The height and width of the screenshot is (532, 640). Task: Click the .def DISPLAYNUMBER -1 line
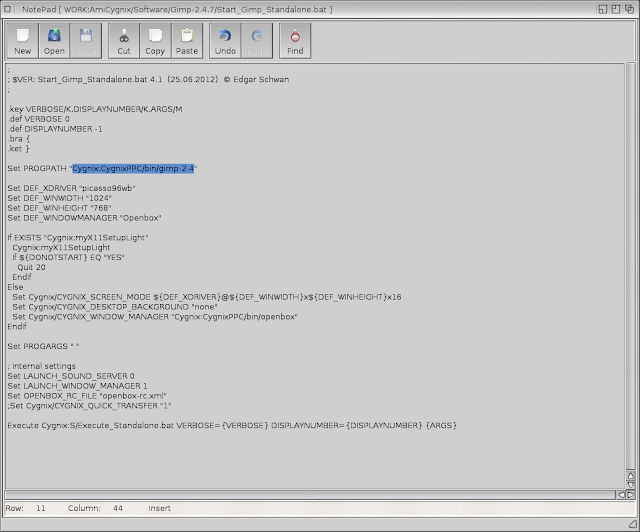(55, 129)
